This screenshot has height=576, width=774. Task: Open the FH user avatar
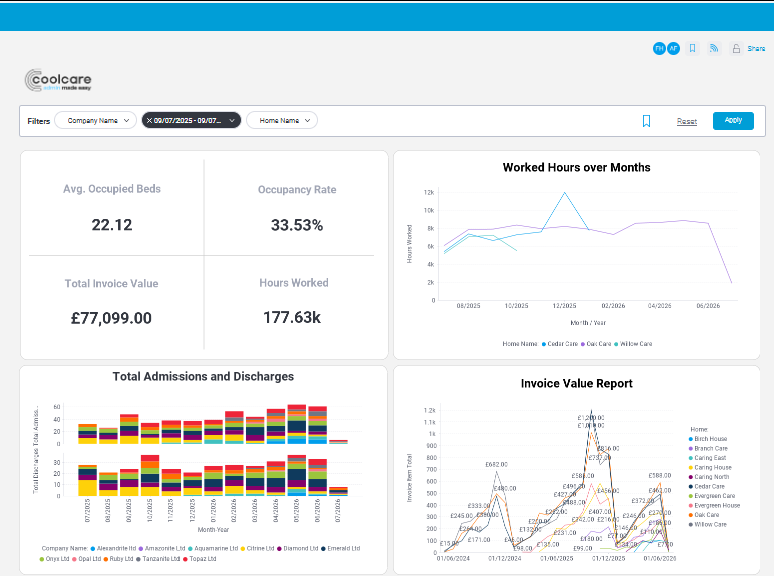[x=659, y=48]
